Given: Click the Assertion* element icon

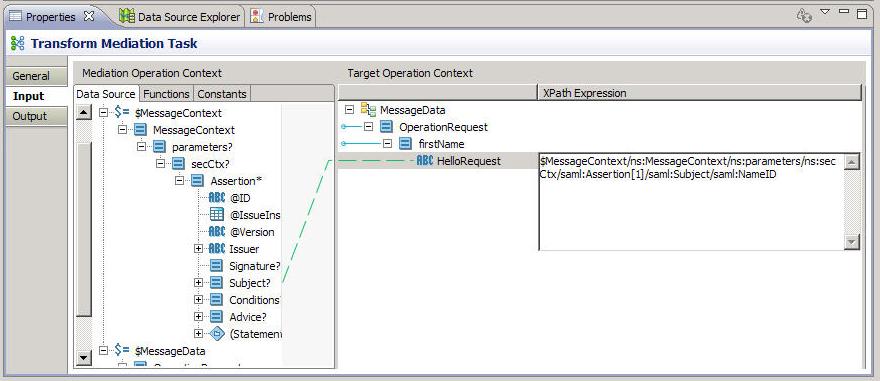Looking at the screenshot, I should (x=197, y=181).
